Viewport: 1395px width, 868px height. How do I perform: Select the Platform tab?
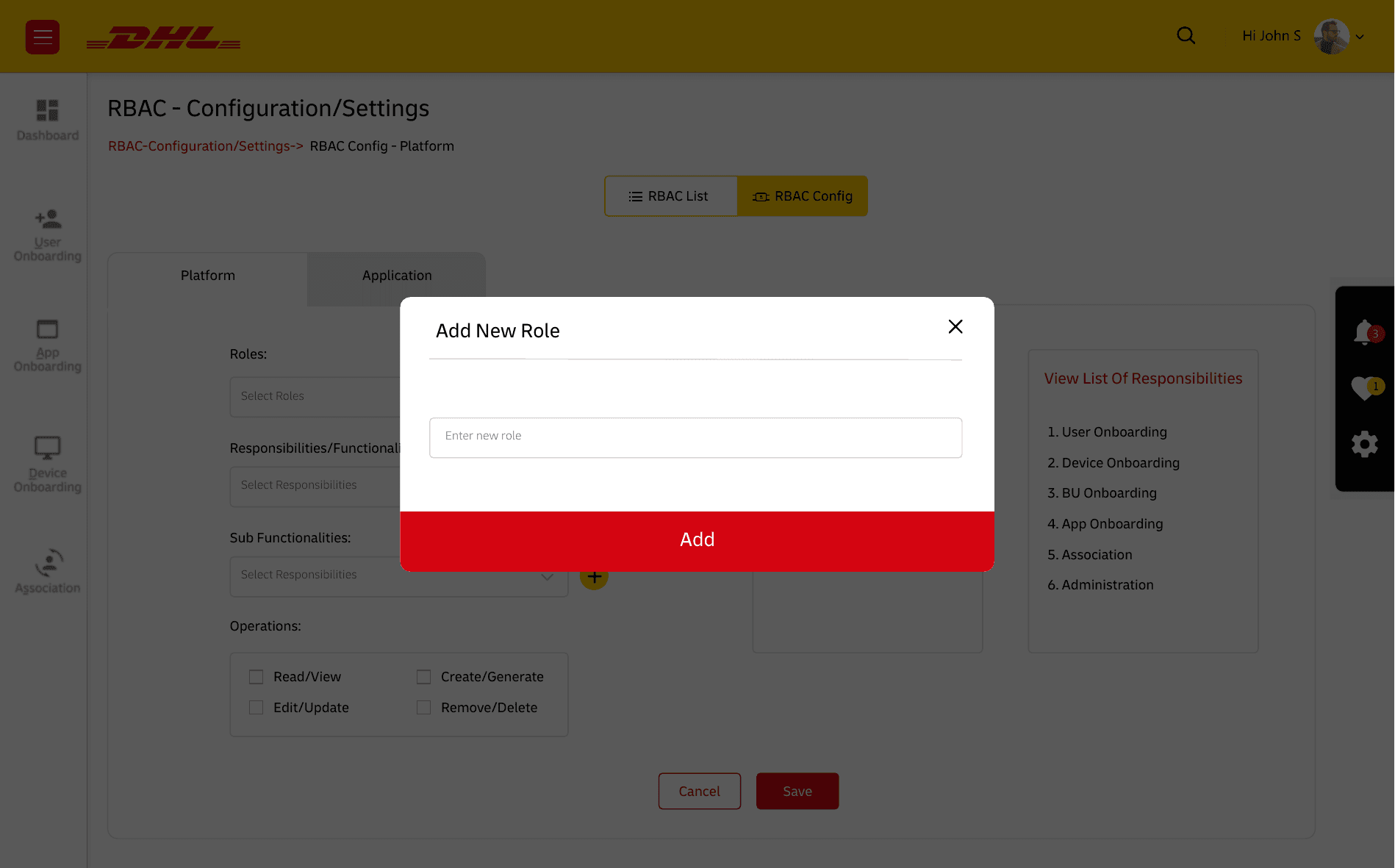[208, 276]
